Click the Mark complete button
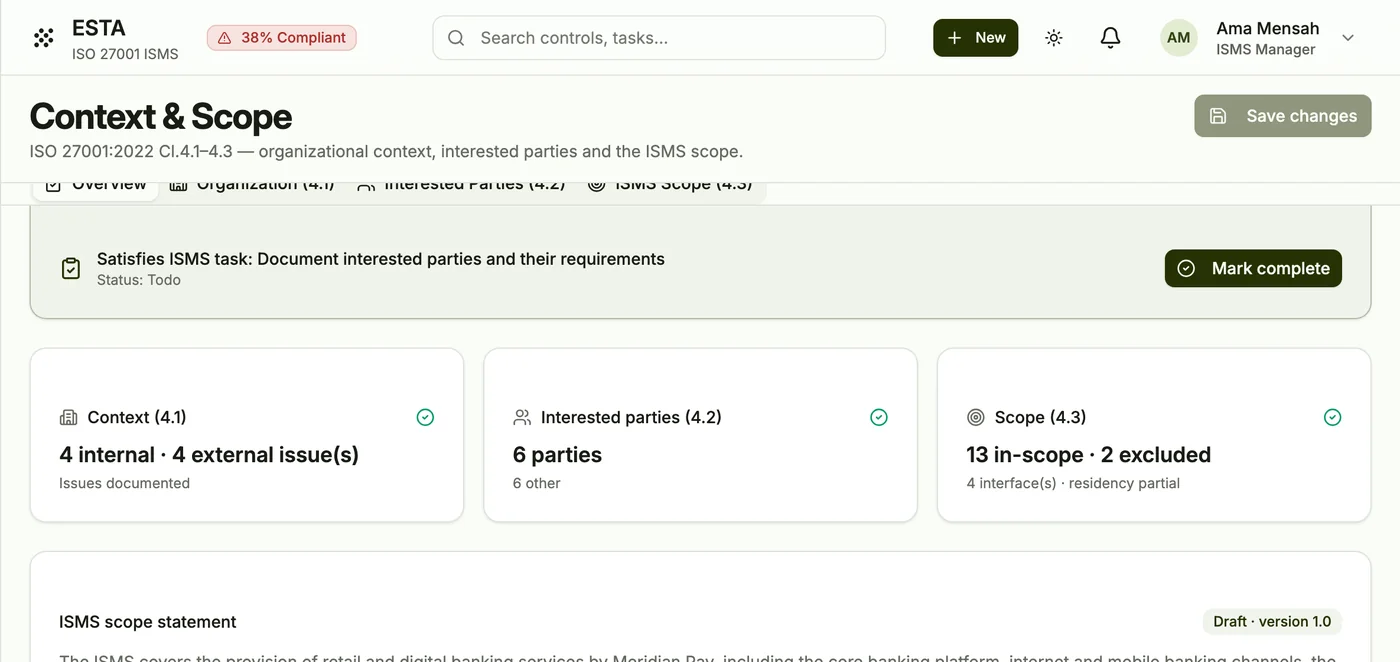The width and height of the screenshot is (1400, 662). coord(1253,268)
